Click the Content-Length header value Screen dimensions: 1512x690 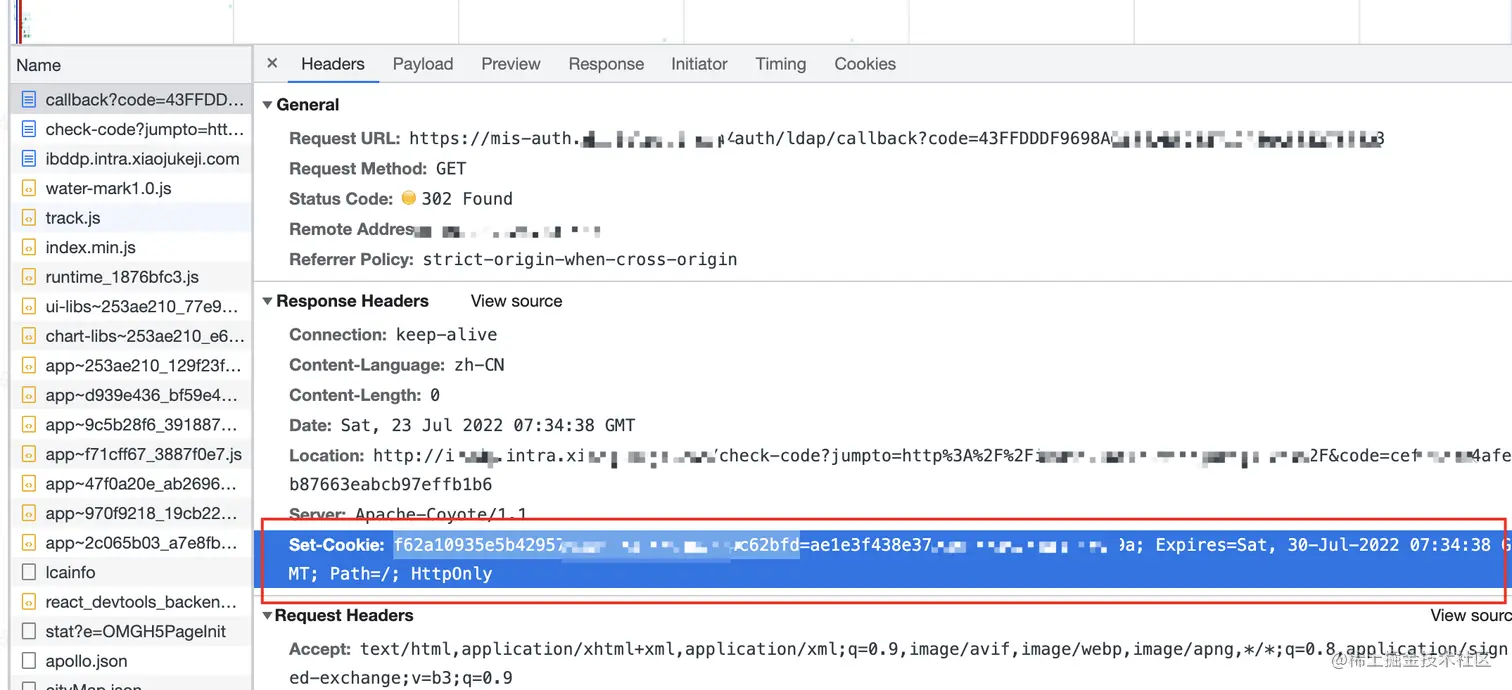(x=435, y=395)
